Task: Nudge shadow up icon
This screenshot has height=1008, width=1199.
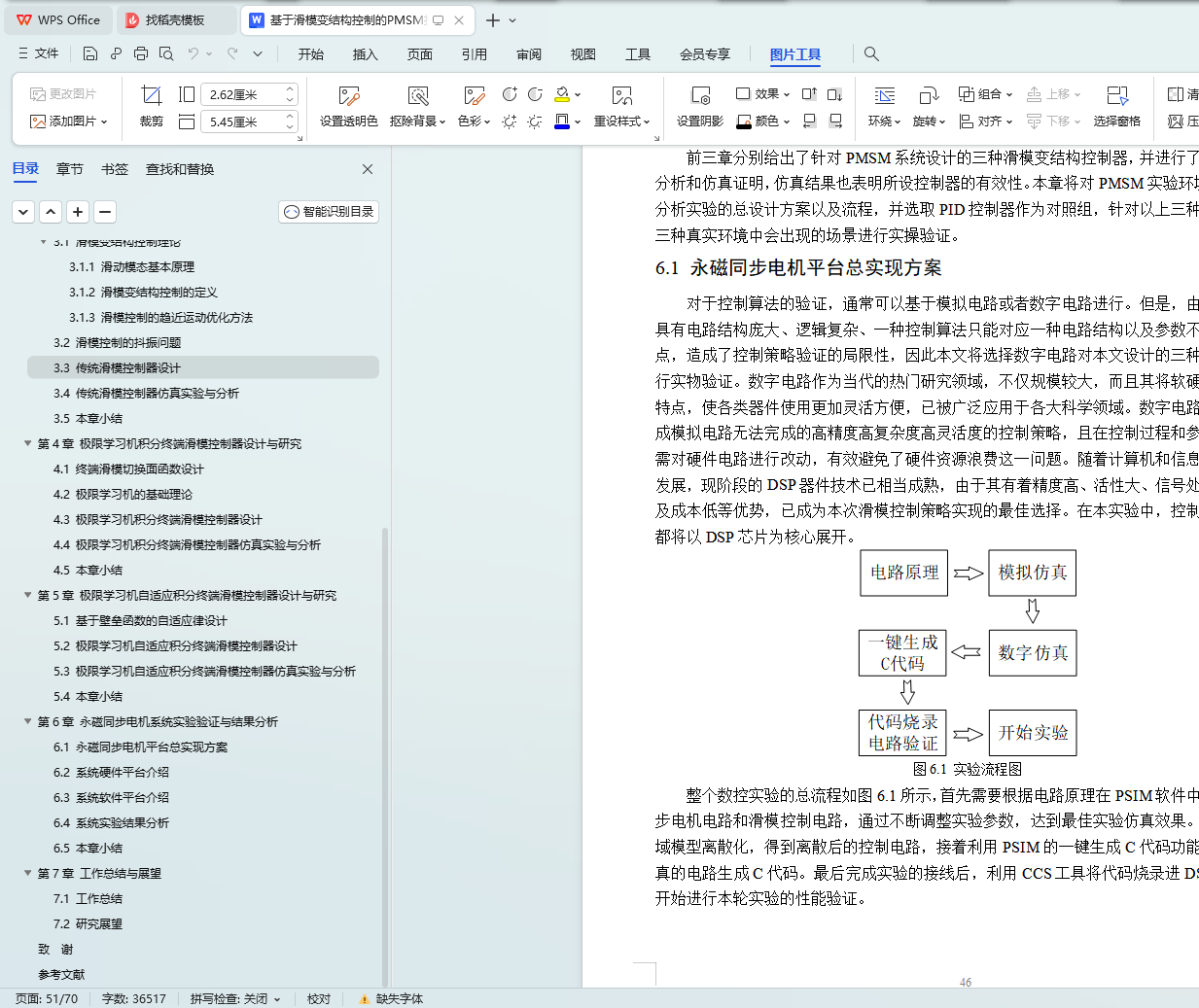Action: tap(809, 94)
